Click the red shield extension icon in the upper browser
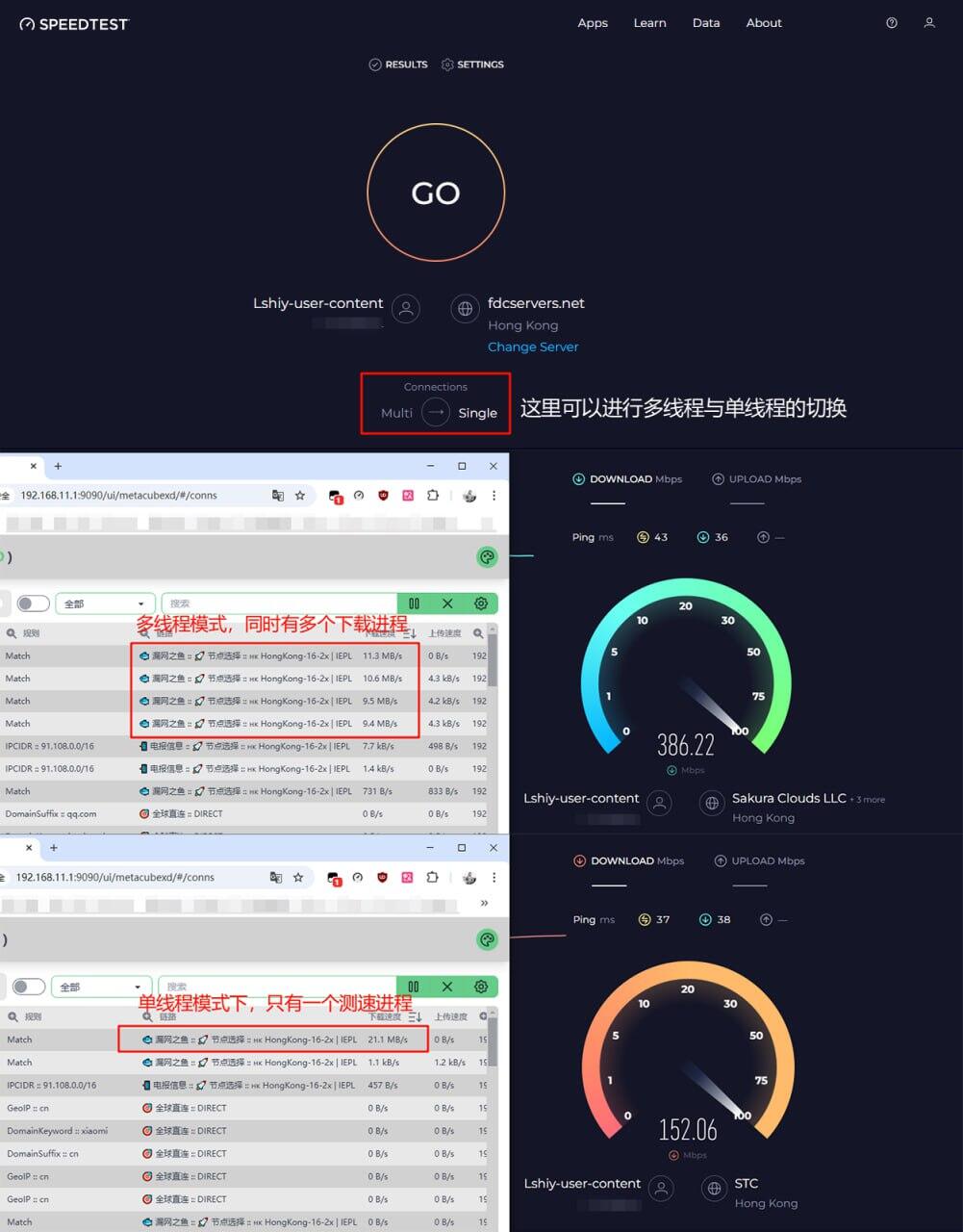 (x=383, y=495)
